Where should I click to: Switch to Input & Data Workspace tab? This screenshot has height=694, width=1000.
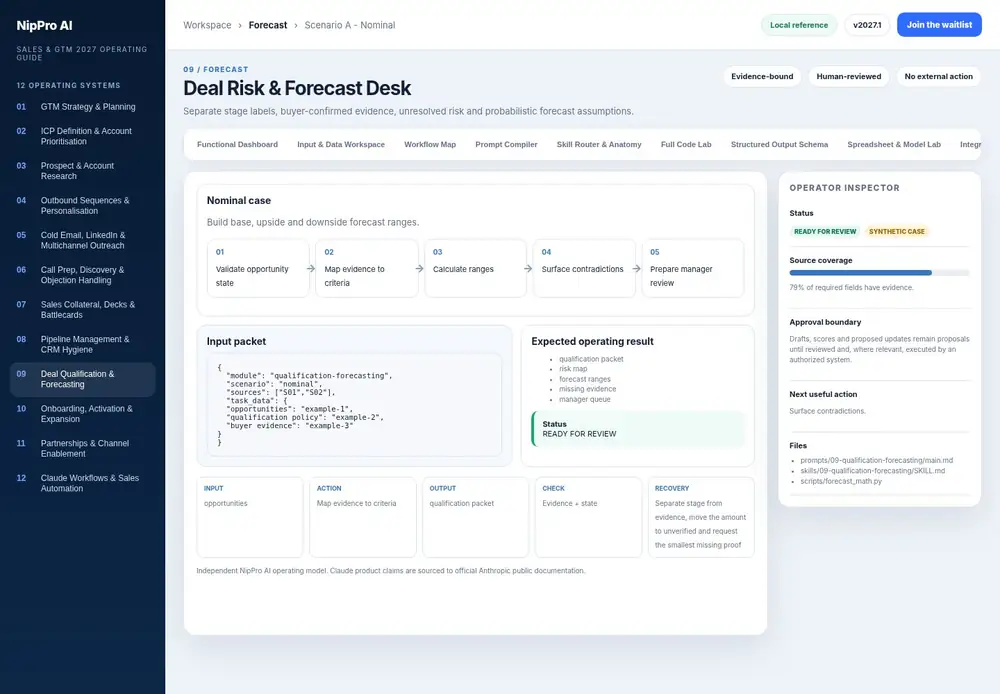[341, 145]
